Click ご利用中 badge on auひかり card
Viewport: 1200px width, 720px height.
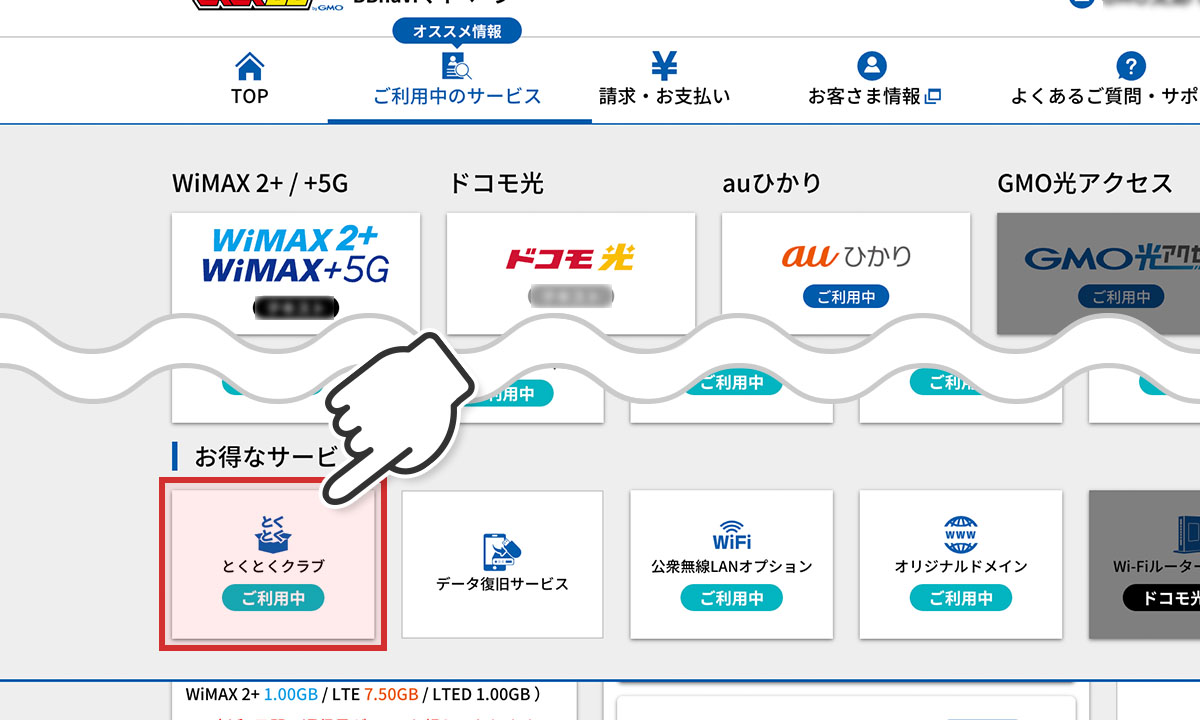click(846, 296)
